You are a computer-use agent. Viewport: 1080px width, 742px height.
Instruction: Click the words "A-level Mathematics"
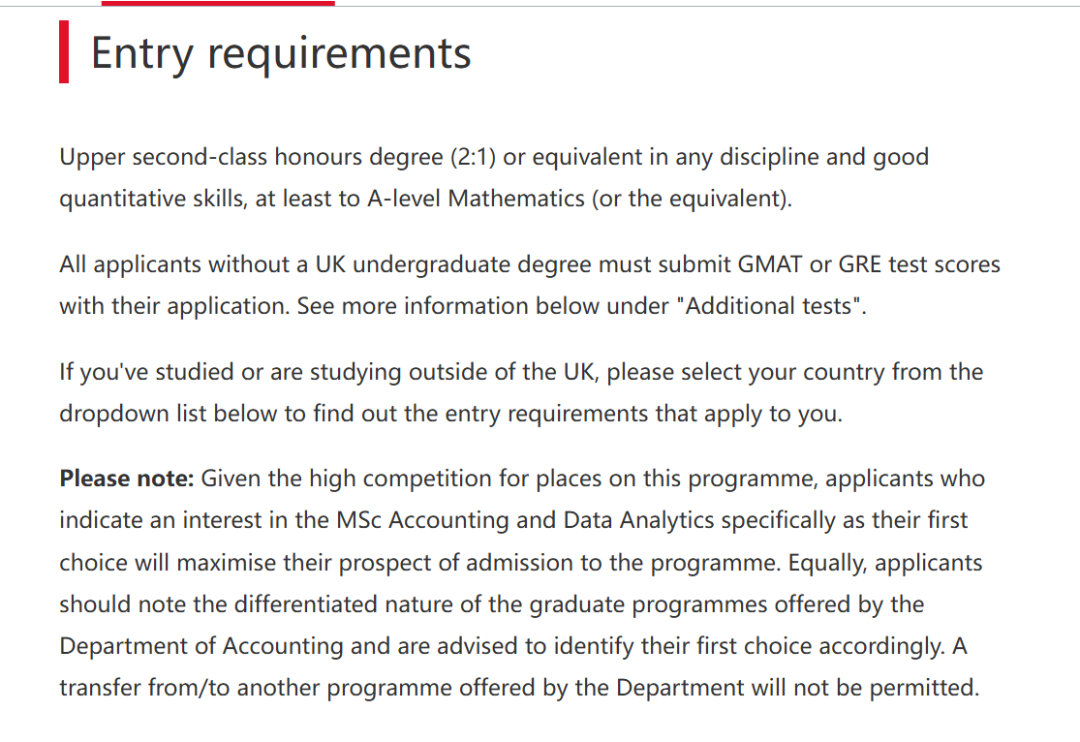coord(476,198)
